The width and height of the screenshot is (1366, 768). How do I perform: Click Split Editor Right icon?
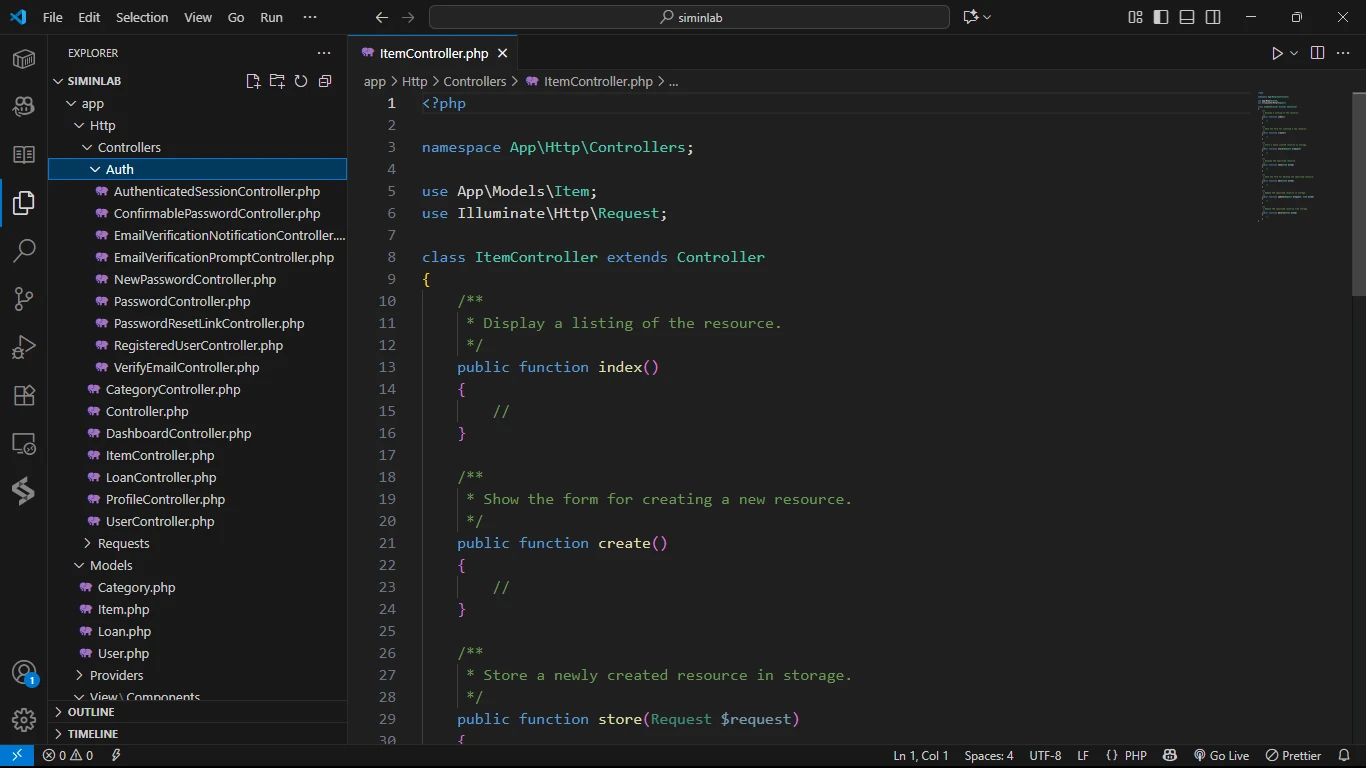(1317, 53)
